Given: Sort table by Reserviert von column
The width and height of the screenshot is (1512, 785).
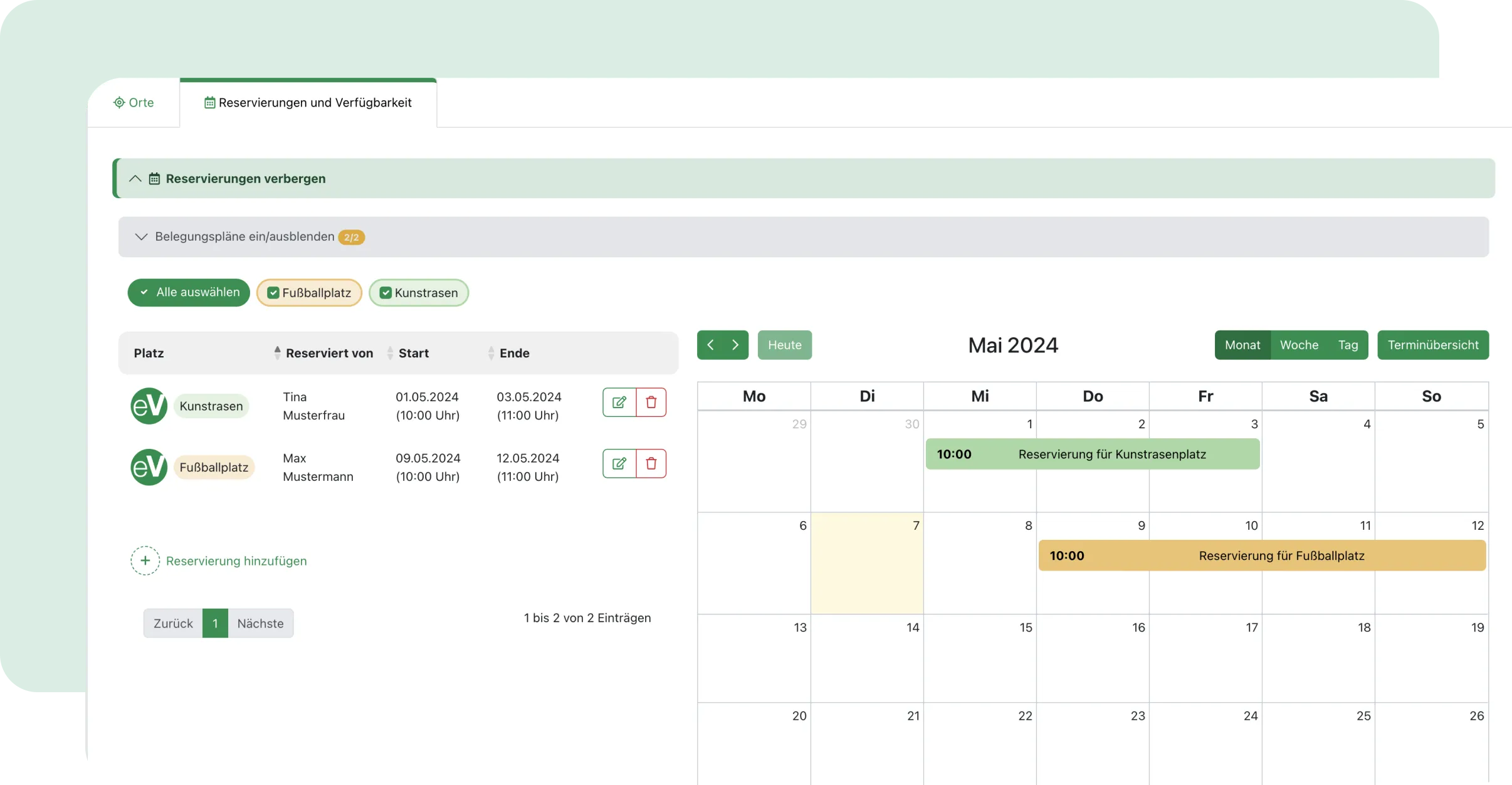Looking at the screenshot, I should pos(329,353).
